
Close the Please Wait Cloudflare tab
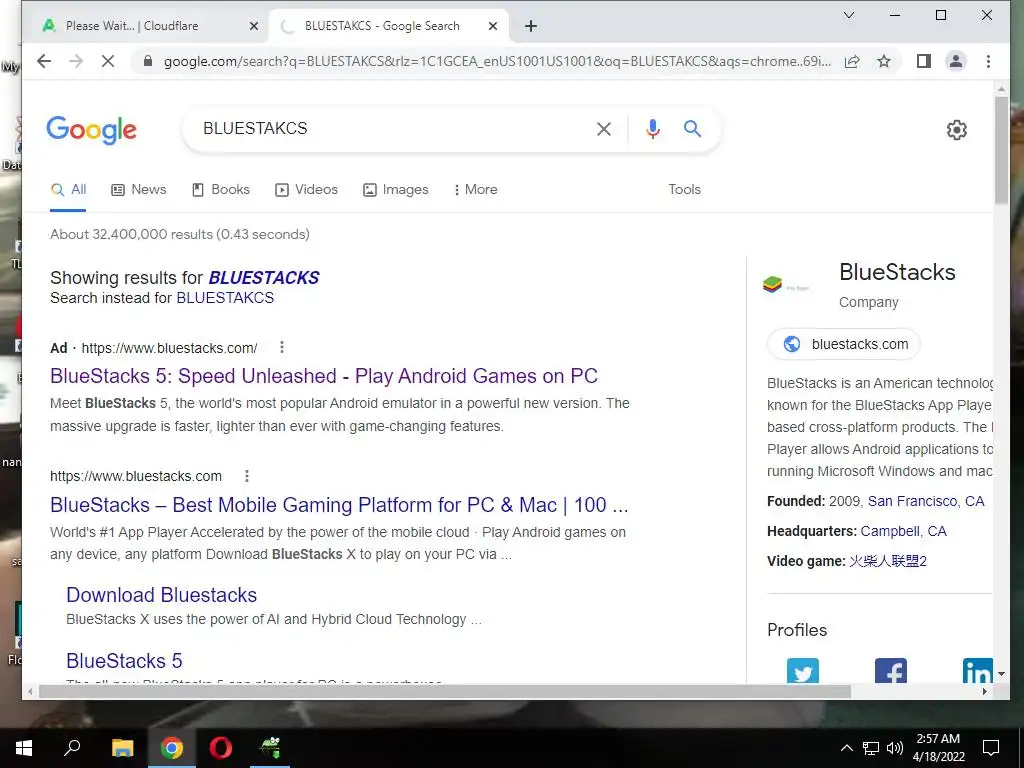[254, 26]
